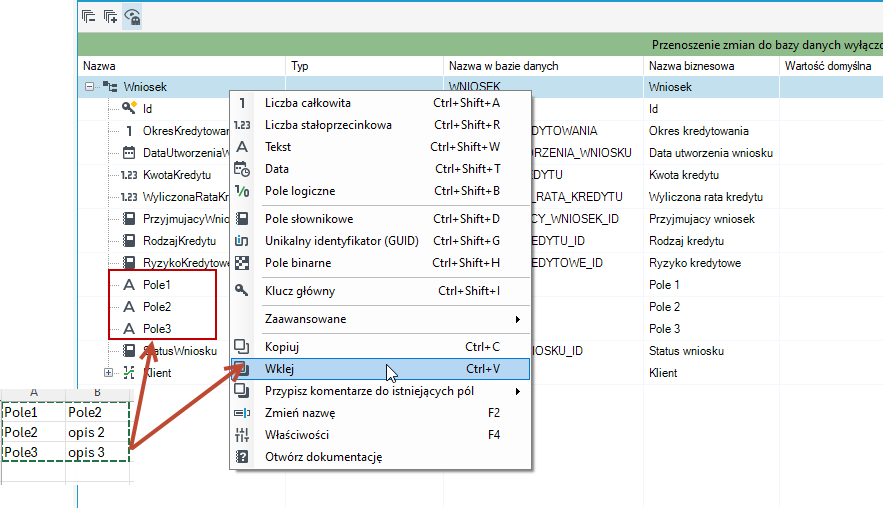
Task: Click the book icon beside Pole słownikowe
Action: (x=242, y=219)
